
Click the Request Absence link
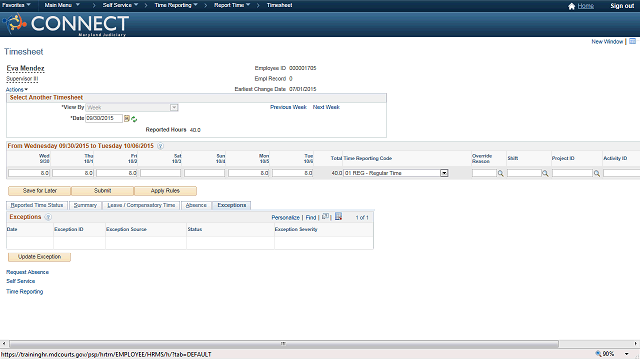tap(27, 272)
